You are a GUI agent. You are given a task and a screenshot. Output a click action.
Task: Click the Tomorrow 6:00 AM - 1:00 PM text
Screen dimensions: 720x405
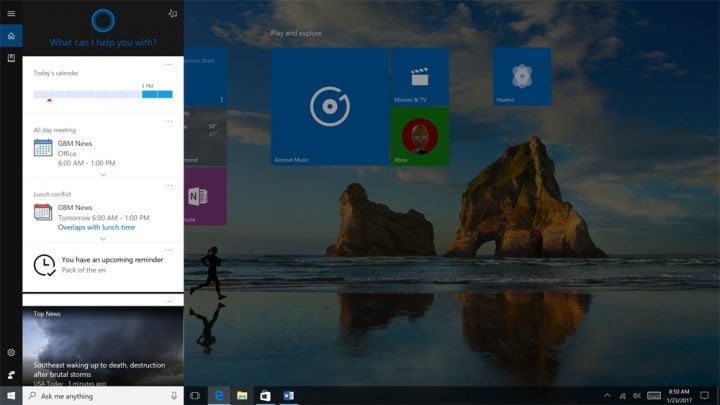tap(104, 218)
